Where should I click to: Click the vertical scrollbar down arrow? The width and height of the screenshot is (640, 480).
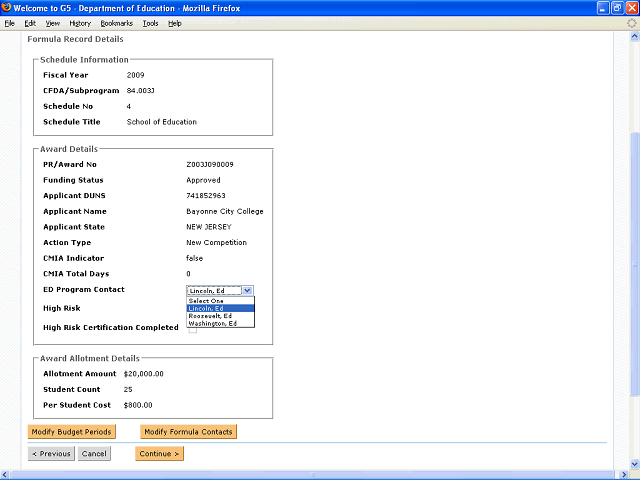634,464
